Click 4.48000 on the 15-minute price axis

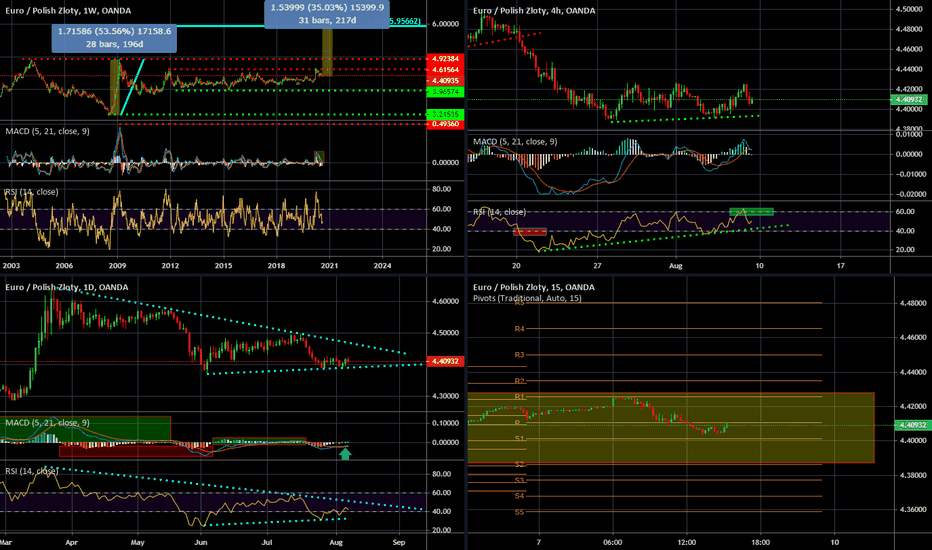pyautogui.click(x=913, y=303)
